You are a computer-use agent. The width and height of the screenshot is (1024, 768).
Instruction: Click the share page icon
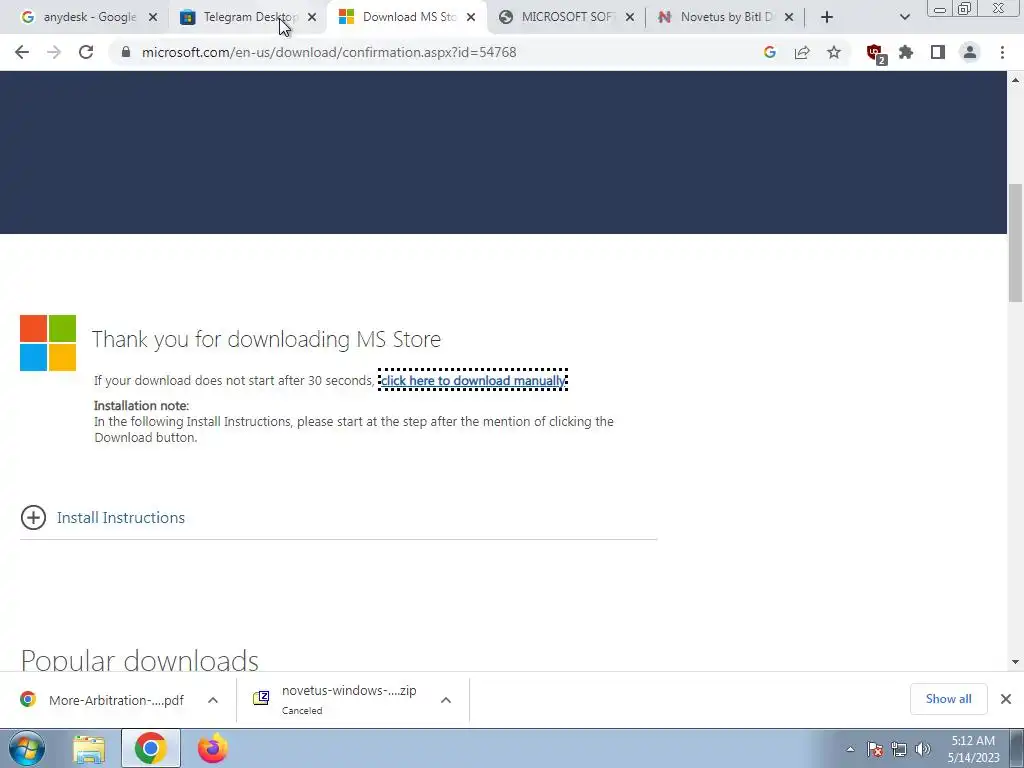coord(802,52)
